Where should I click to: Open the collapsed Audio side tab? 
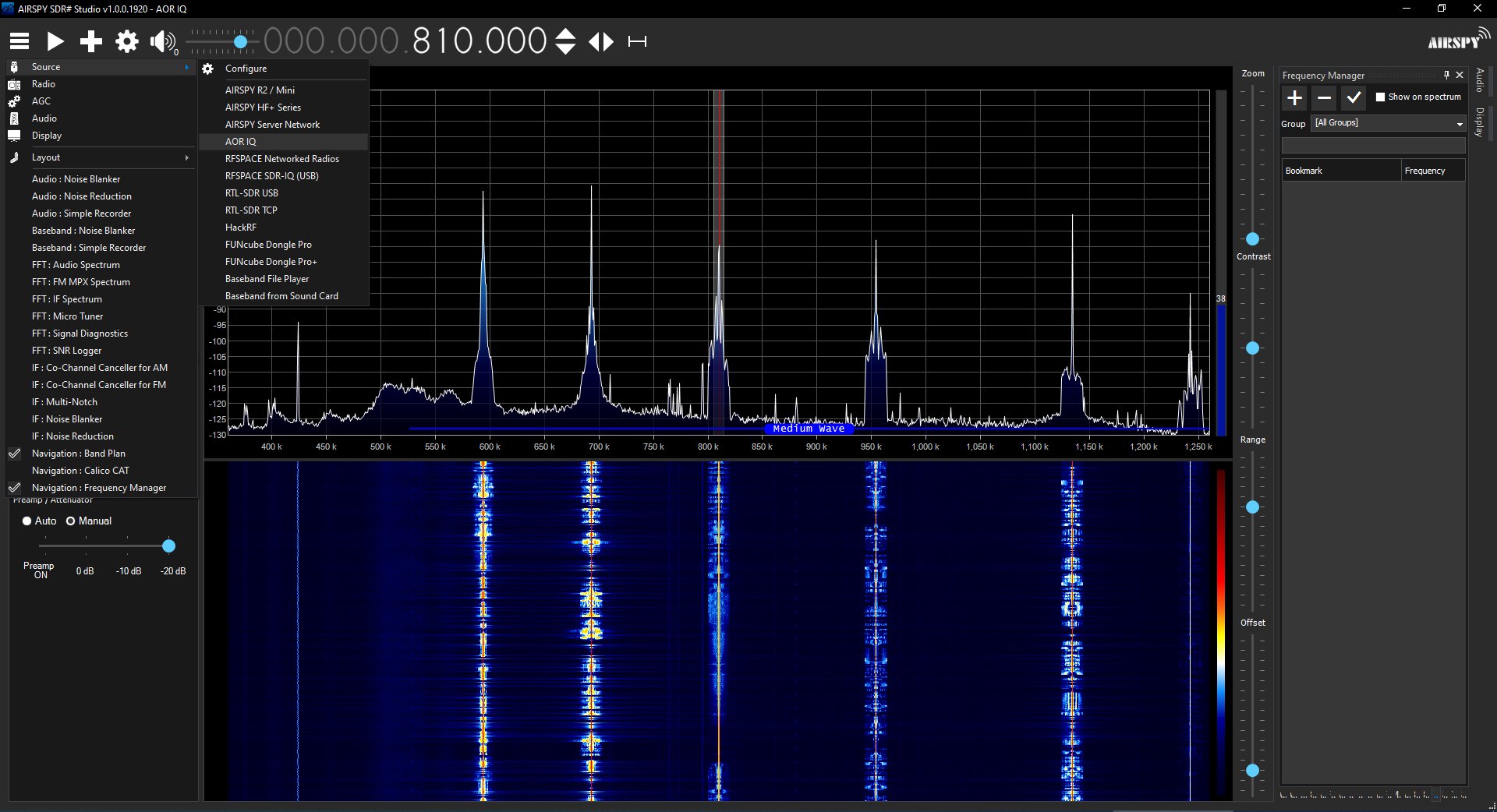[x=1480, y=80]
